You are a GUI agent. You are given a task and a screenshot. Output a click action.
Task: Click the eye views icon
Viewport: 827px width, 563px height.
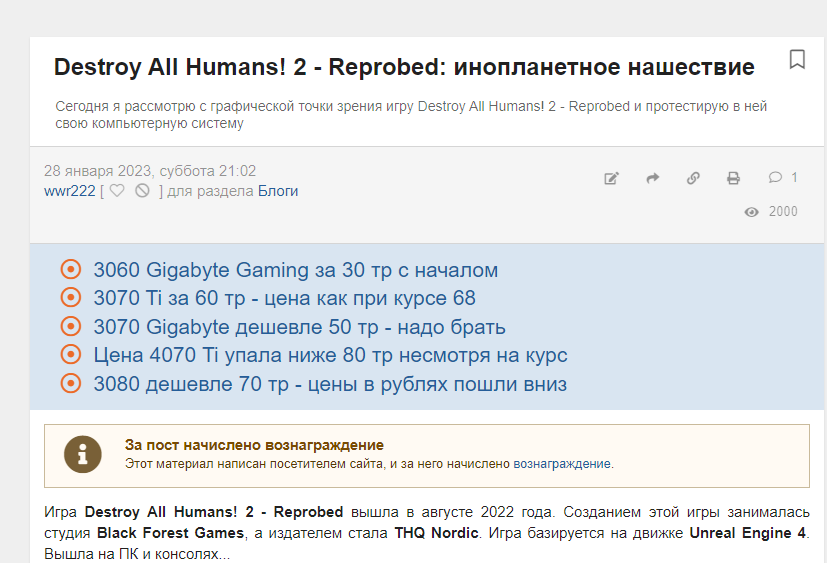(751, 212)
